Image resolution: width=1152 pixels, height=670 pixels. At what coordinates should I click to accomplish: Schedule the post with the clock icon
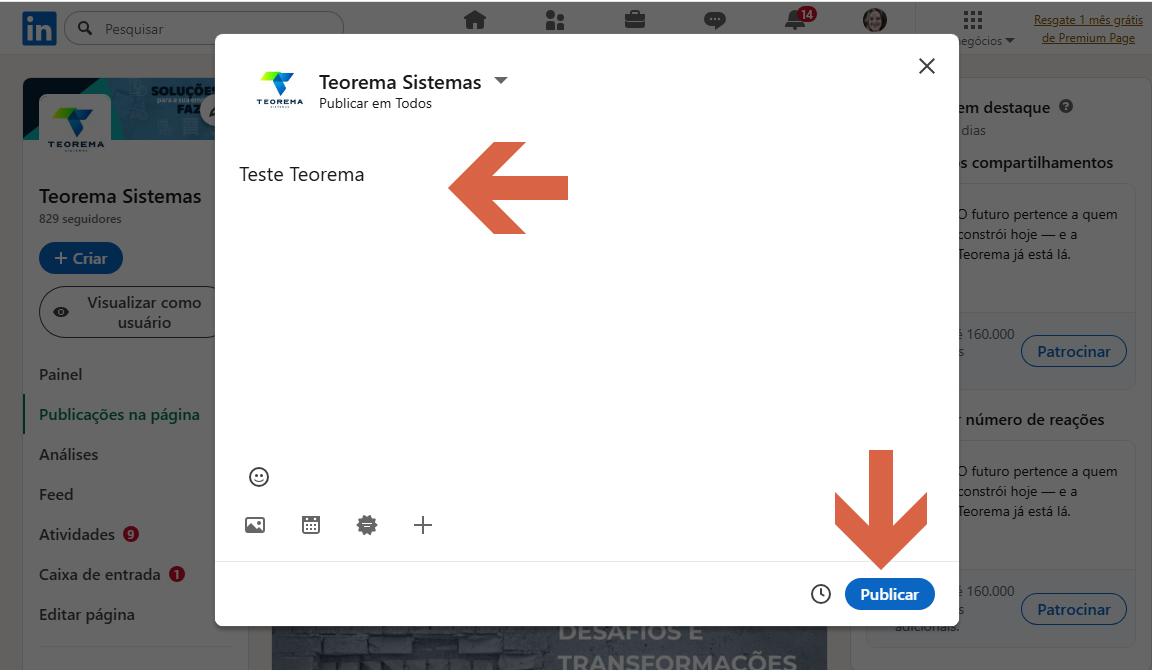point(821,594)
